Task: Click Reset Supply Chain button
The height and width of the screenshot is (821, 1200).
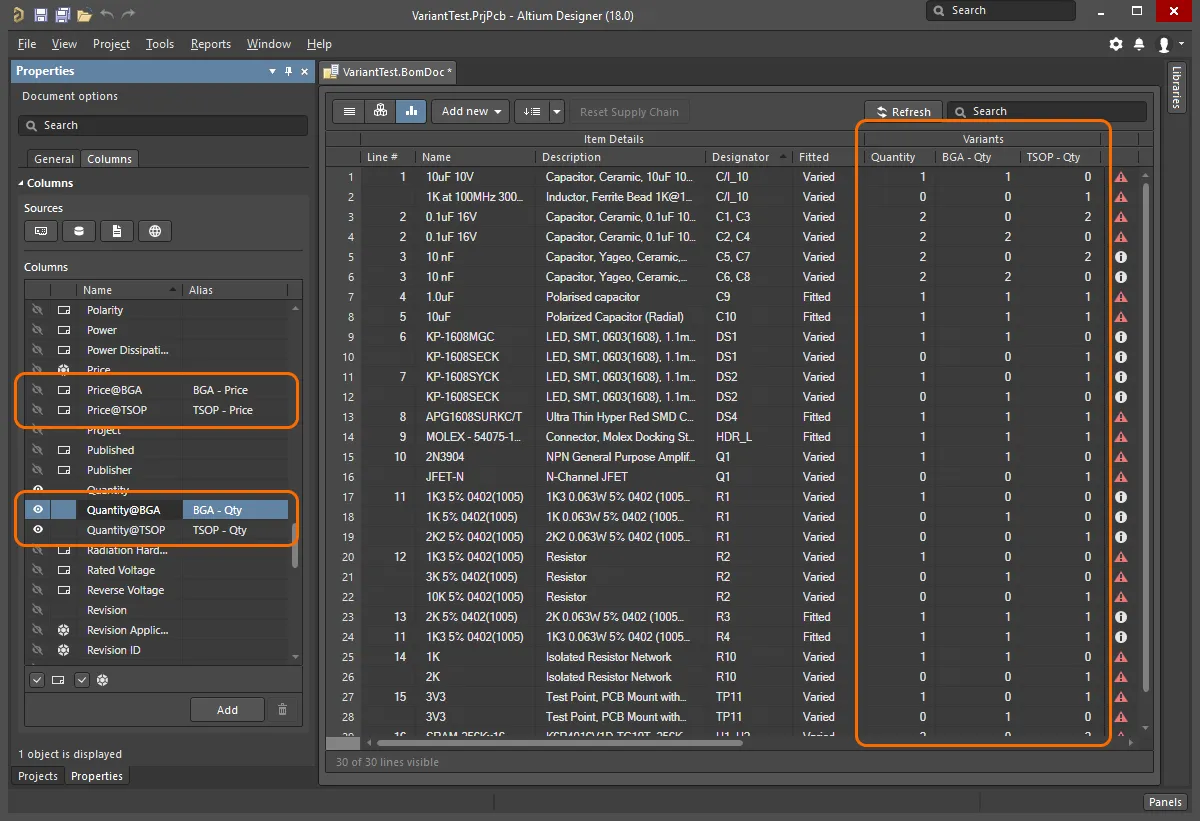Action: tap(629, 112)
